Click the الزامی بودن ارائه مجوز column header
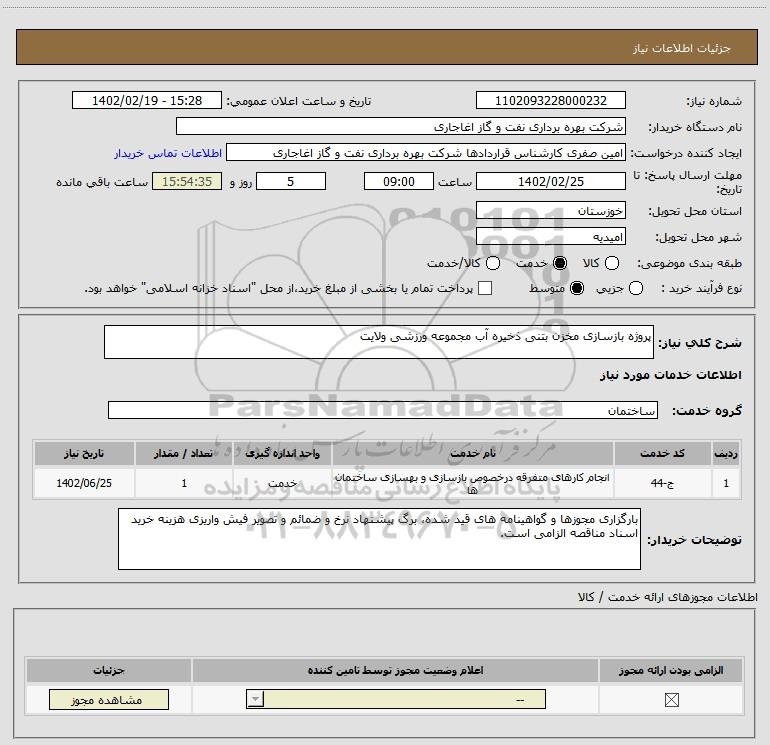 coord(671,670)
